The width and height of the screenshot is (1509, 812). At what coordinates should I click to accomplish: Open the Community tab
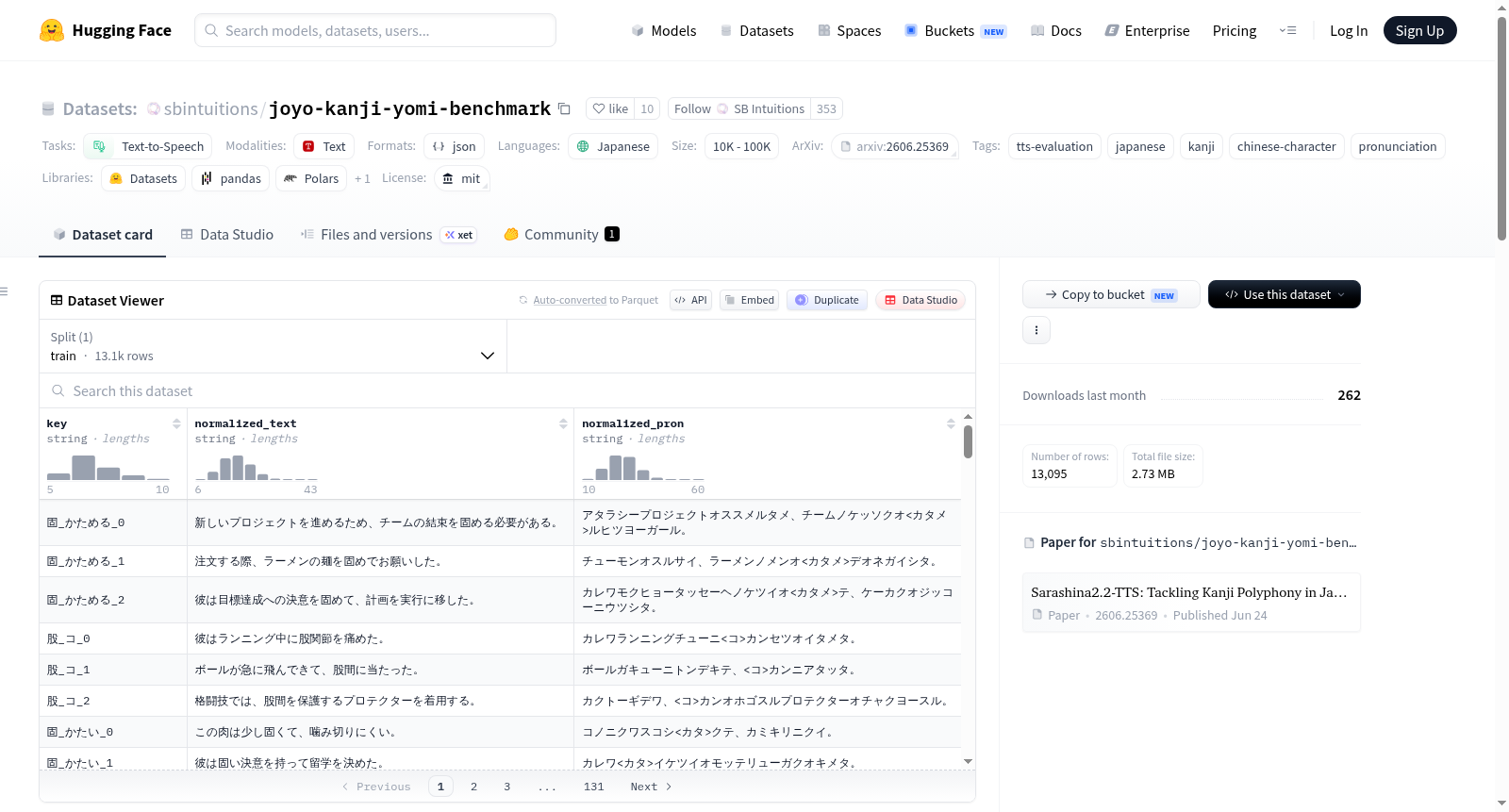pyautogui.click(x=561, y=235)
